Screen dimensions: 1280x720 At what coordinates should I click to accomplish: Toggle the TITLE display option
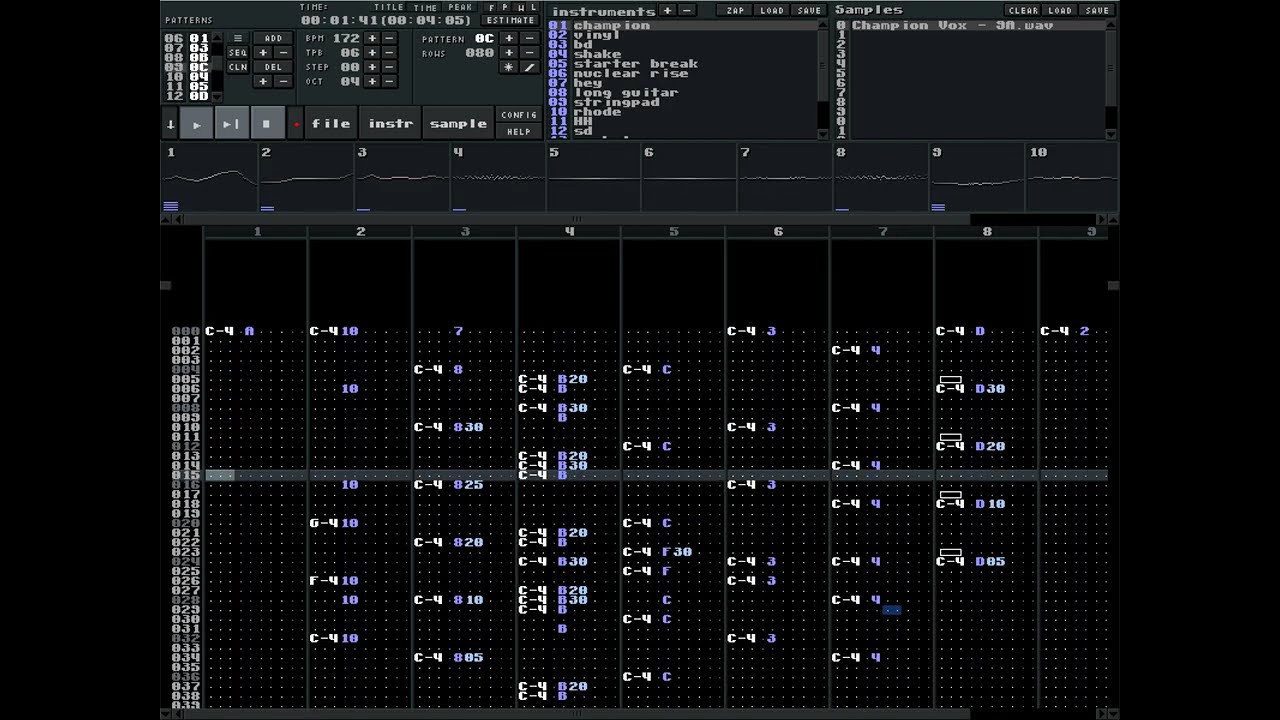pyautogui.click(x=389, y=7)
